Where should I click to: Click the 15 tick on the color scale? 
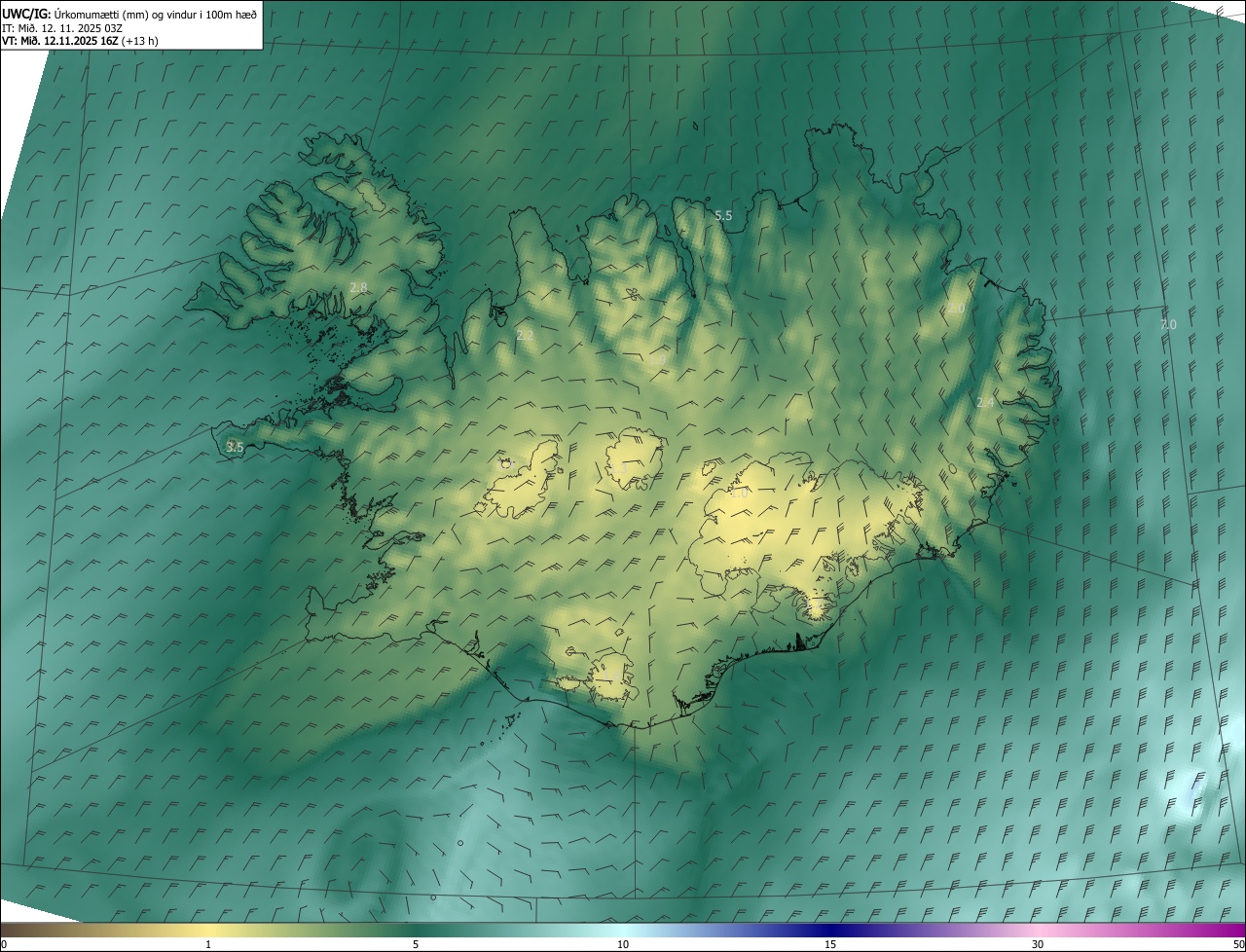click(x=830, y=944)
